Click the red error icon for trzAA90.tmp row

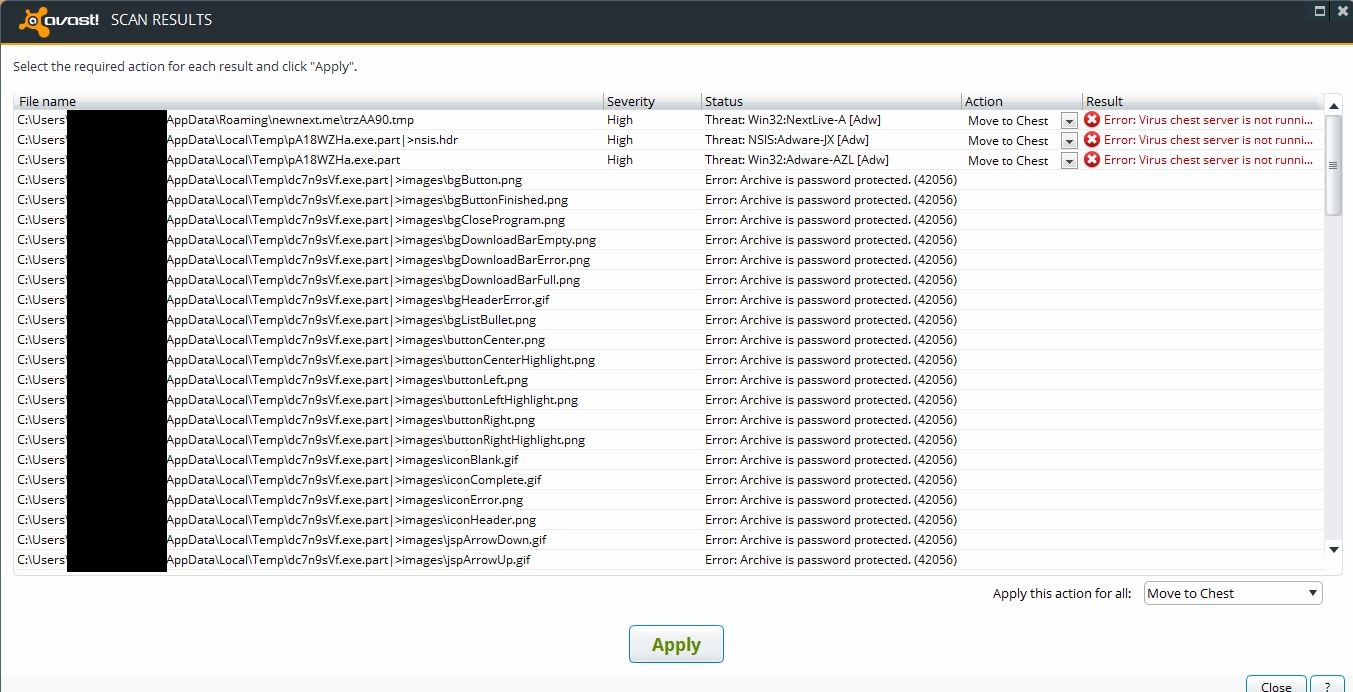point(1092,120)
